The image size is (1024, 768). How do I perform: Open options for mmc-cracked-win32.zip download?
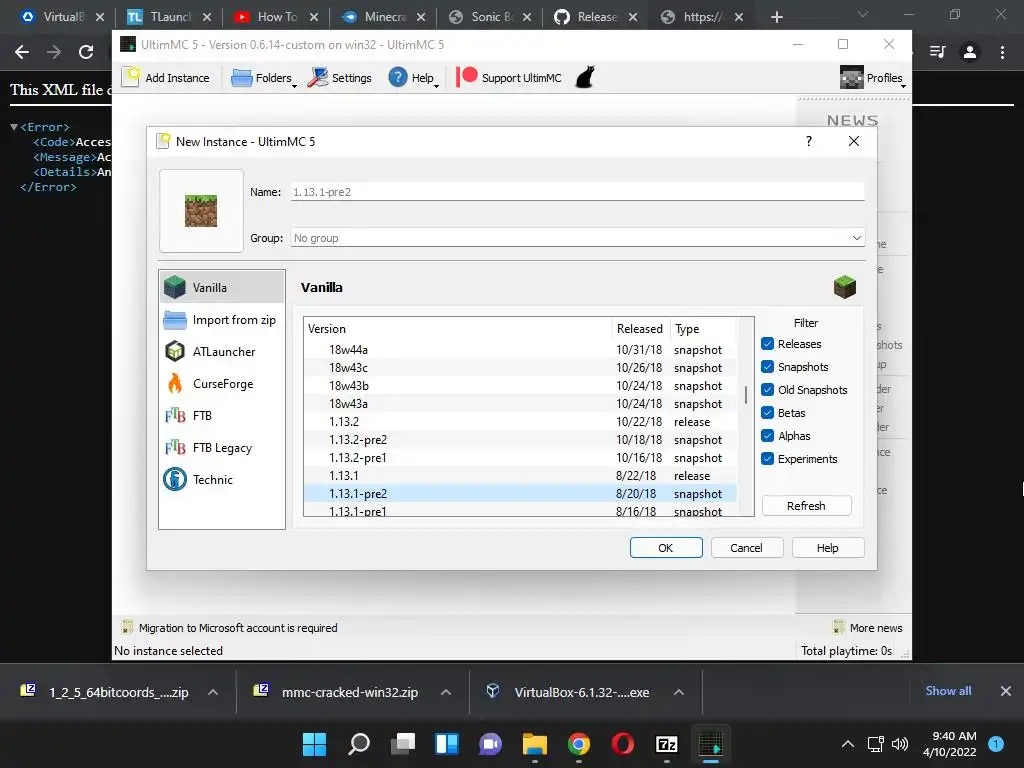coord(446,692)
